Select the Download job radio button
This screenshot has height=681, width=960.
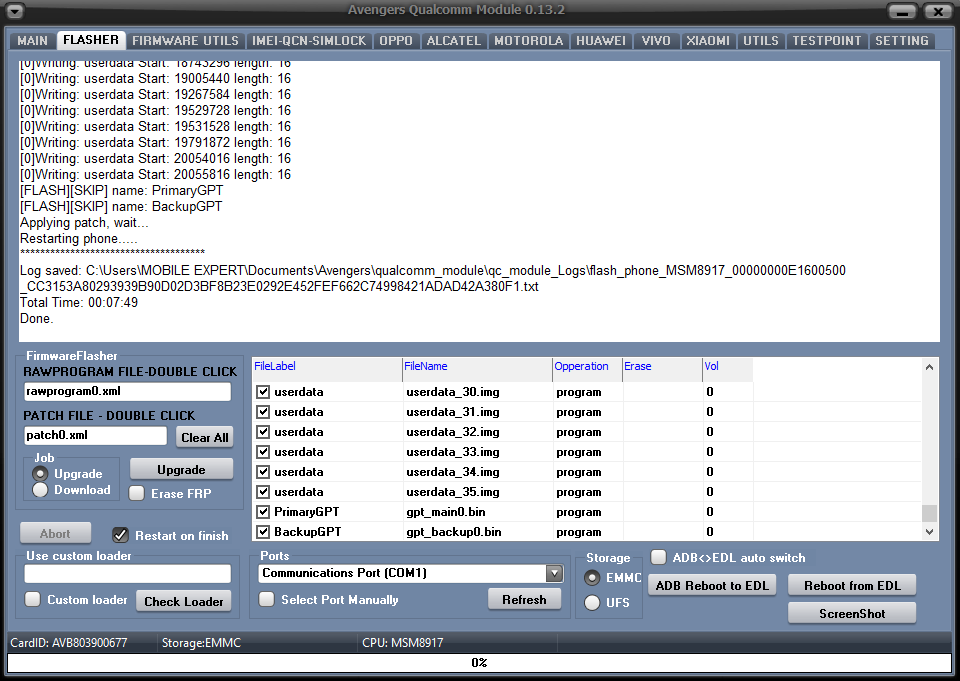point(40,490)
